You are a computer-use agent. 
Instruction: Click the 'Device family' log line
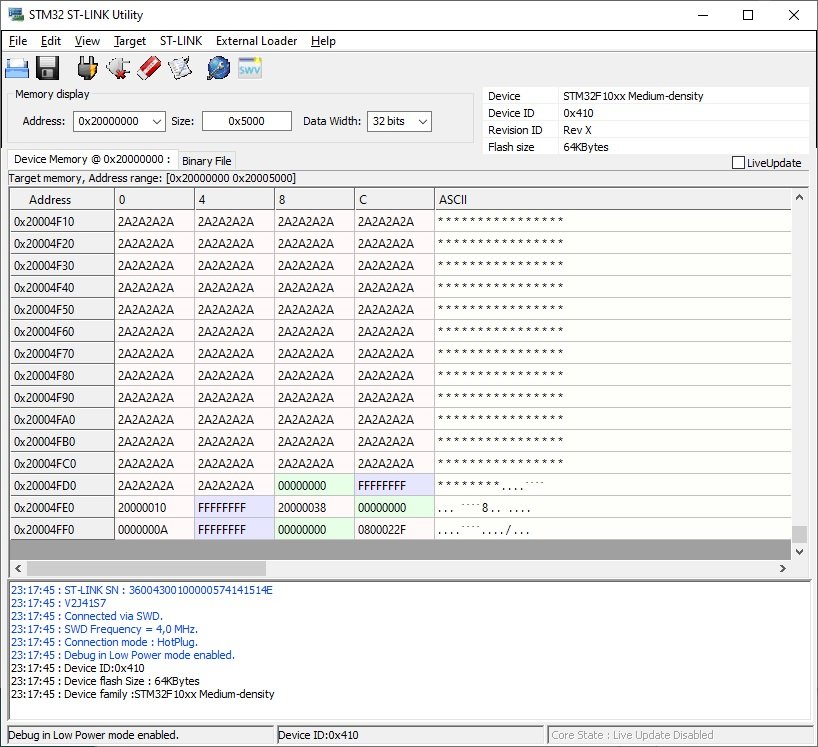click(x=143, y=694)
